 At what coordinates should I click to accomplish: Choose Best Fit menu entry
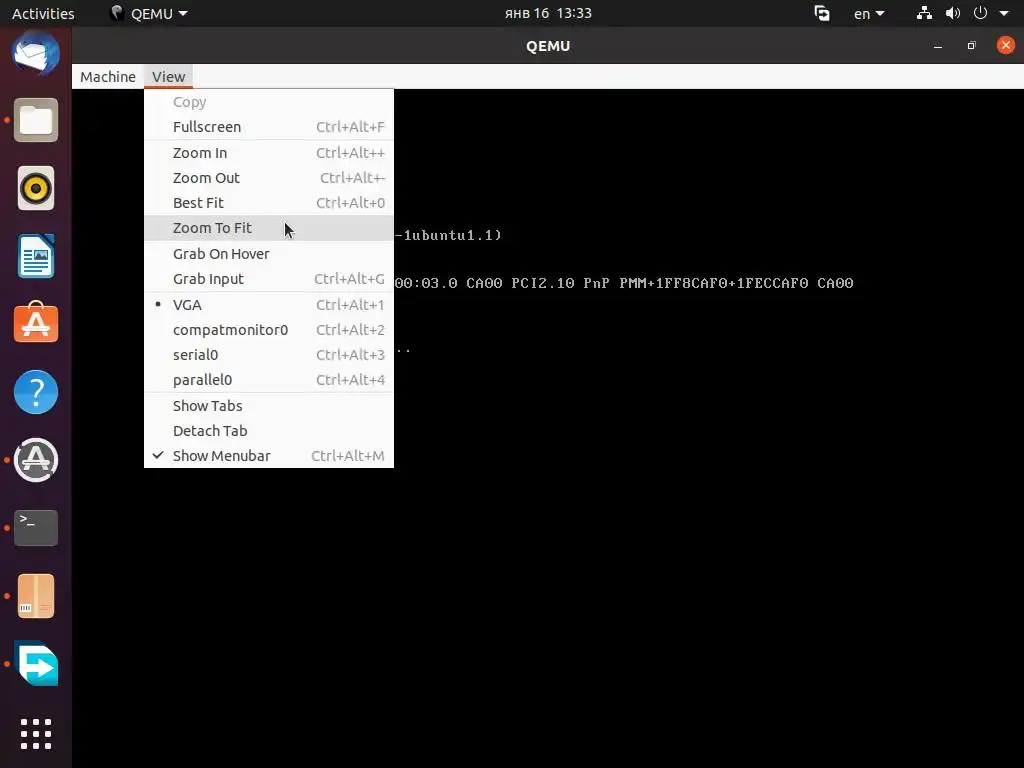(268, 202)
